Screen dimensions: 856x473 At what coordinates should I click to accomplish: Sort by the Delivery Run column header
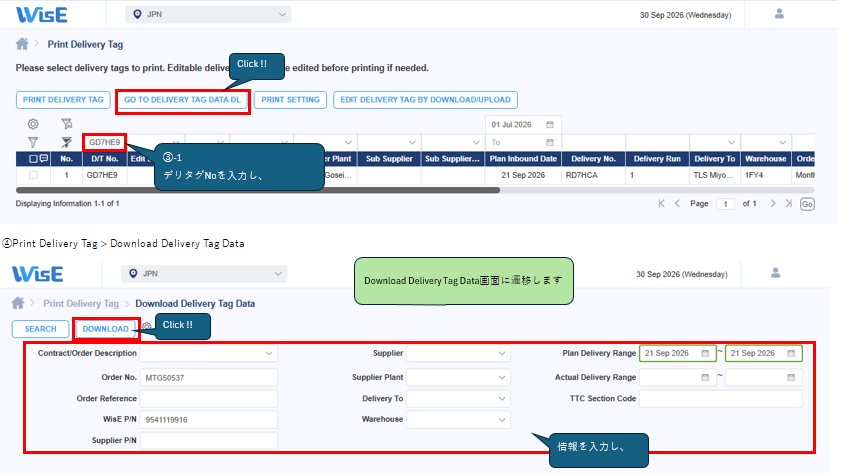[657, 159]
